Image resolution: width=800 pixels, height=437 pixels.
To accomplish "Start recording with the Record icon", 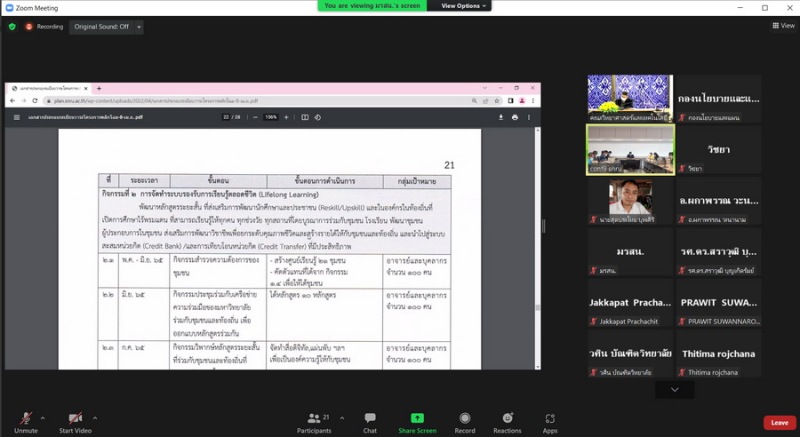I will 464,420.
